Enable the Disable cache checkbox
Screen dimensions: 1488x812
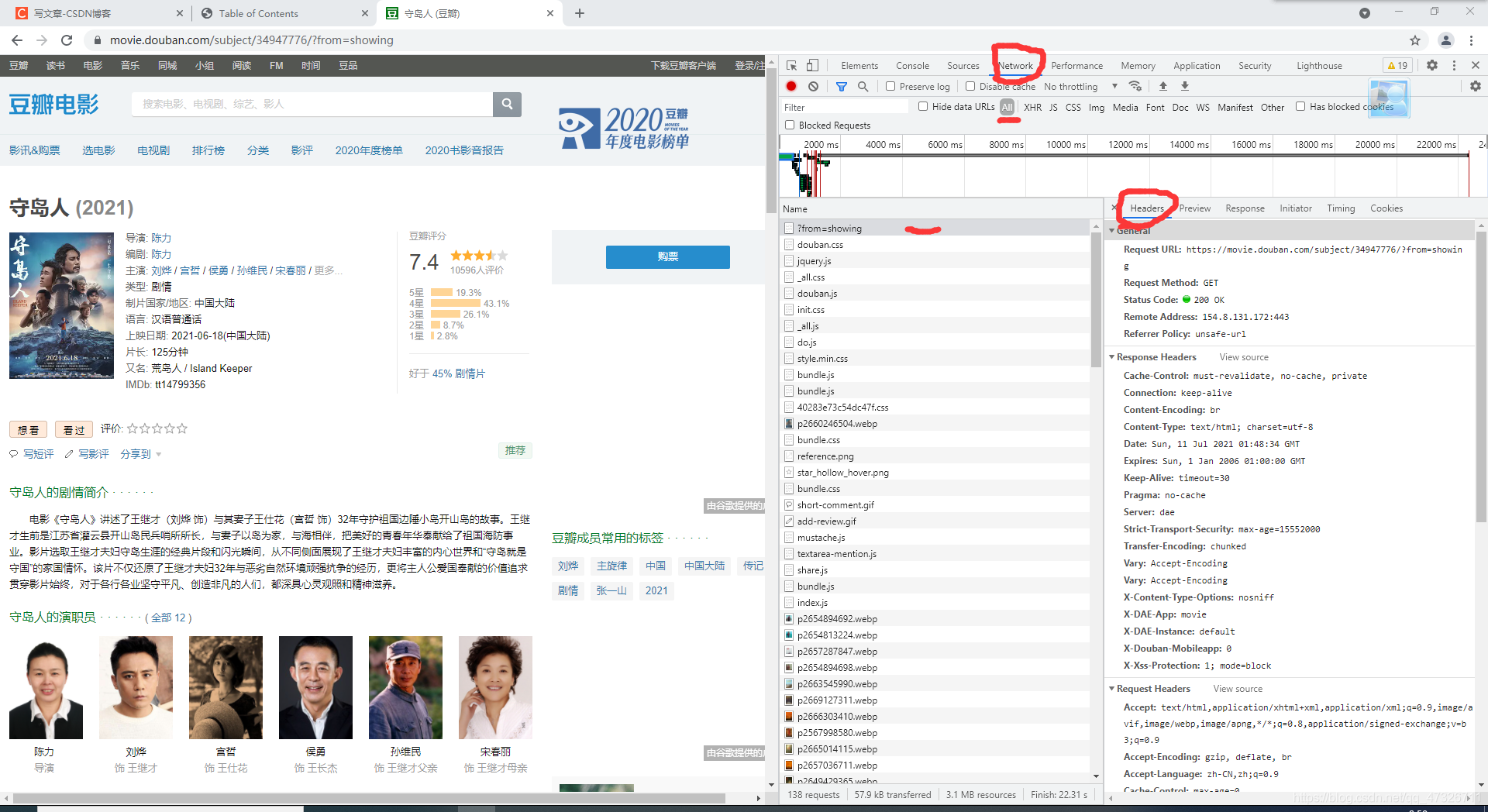(x=970, y=86)
